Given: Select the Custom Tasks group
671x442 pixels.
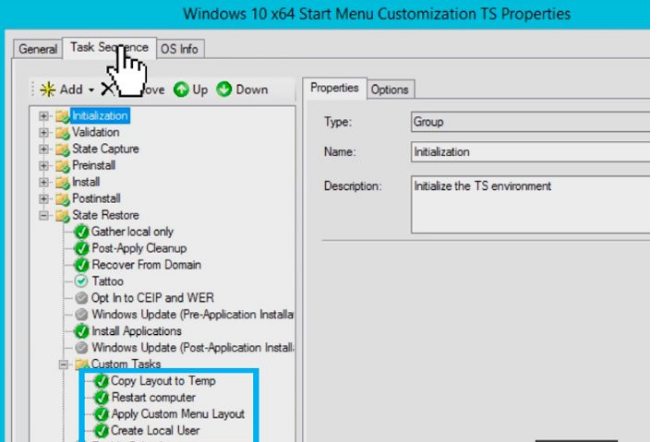Looking at the screenshot, I should [126, 364].
